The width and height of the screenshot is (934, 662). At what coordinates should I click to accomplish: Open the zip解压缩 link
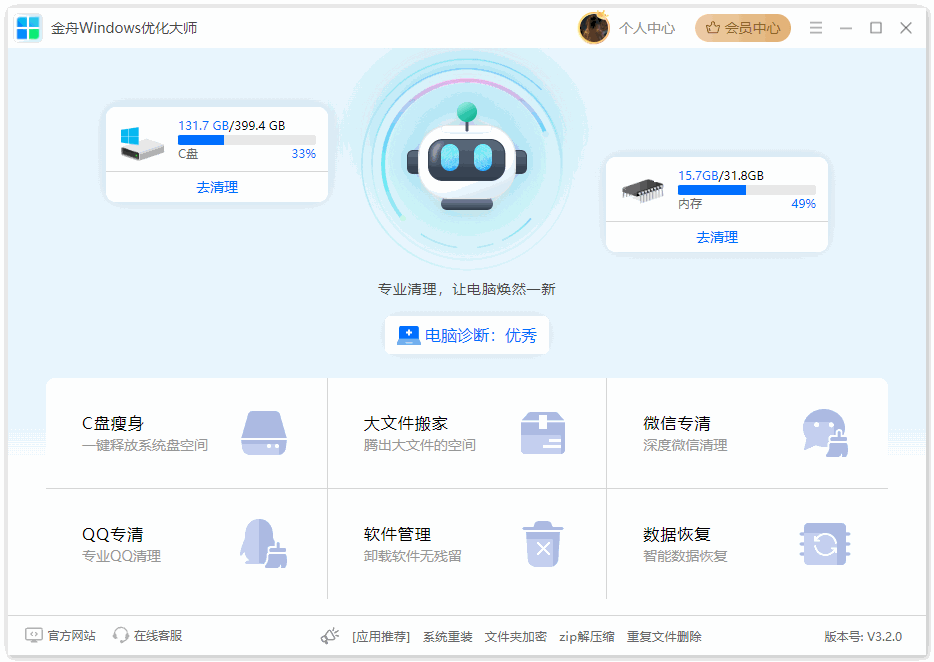point(587,637)
